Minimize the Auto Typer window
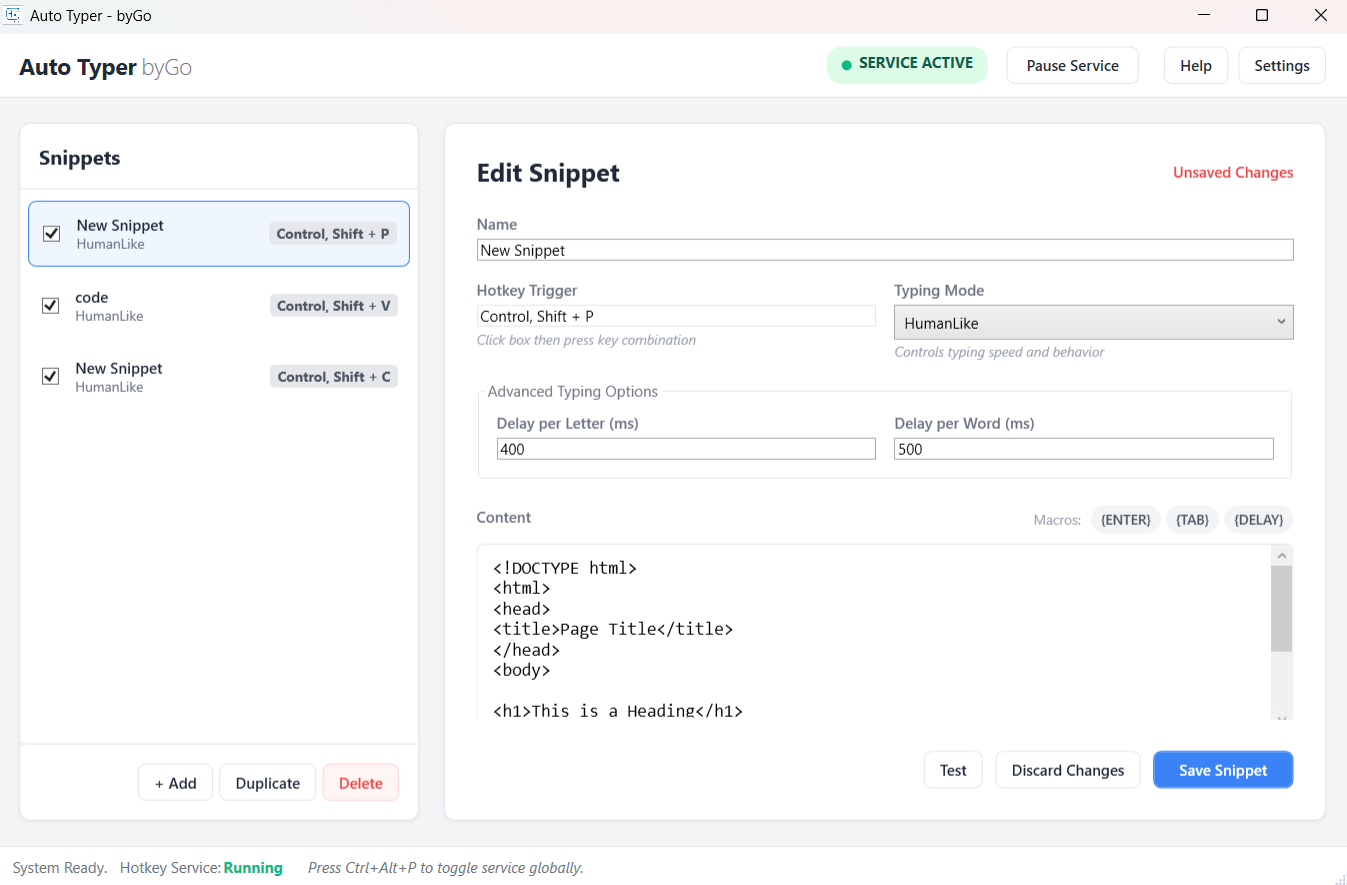The height and width of the screenshot is (885, 1347). click(x=1204, y=15)
